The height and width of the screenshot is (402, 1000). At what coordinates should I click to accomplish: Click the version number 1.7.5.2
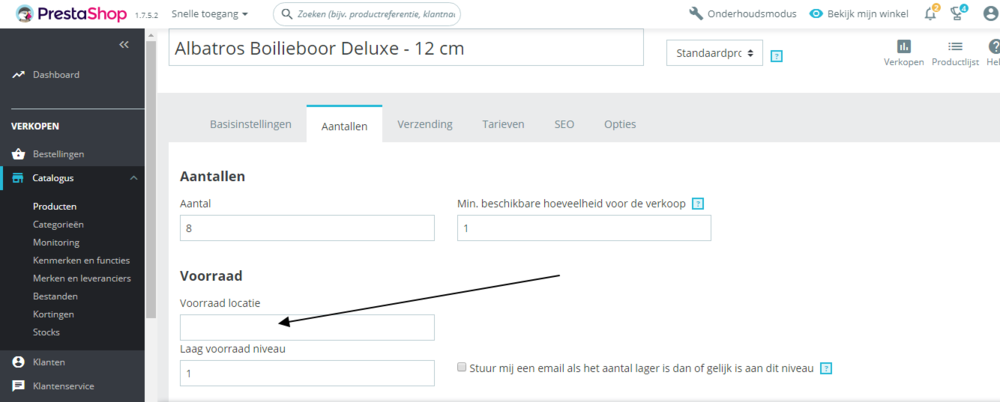click(147, 15)
